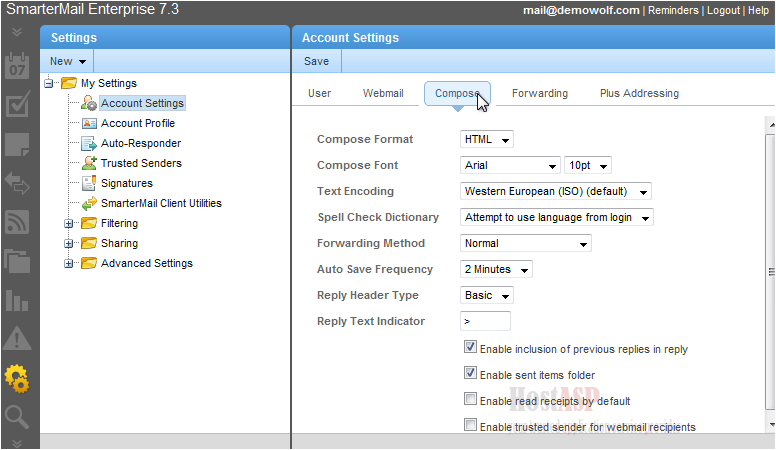Viewport: 776px width, 450px height.
Task: Click bottom double chevron in sidebar
Action: [x=17, y=443]
